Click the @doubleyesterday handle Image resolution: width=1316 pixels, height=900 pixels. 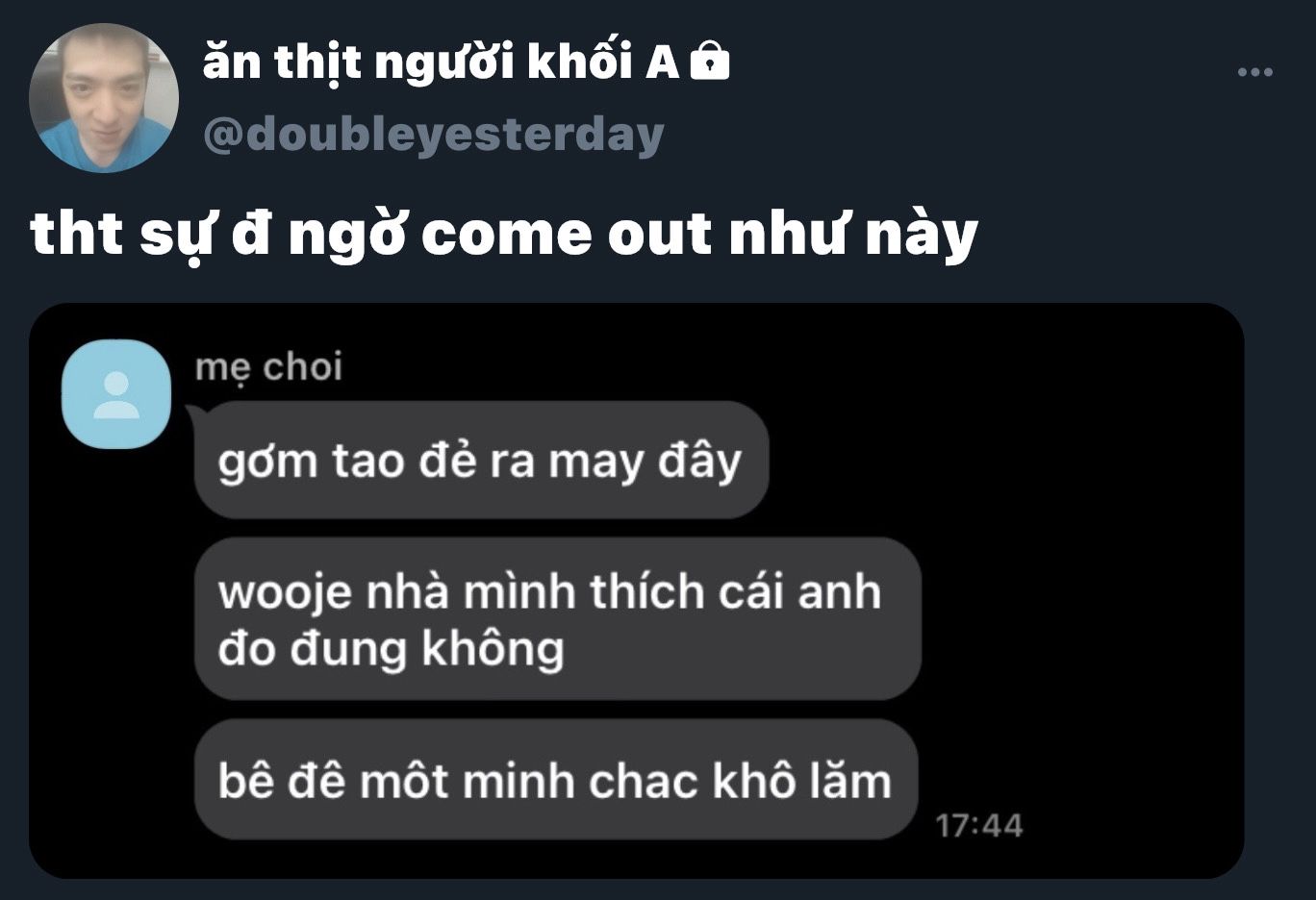[x=434, y=134]
